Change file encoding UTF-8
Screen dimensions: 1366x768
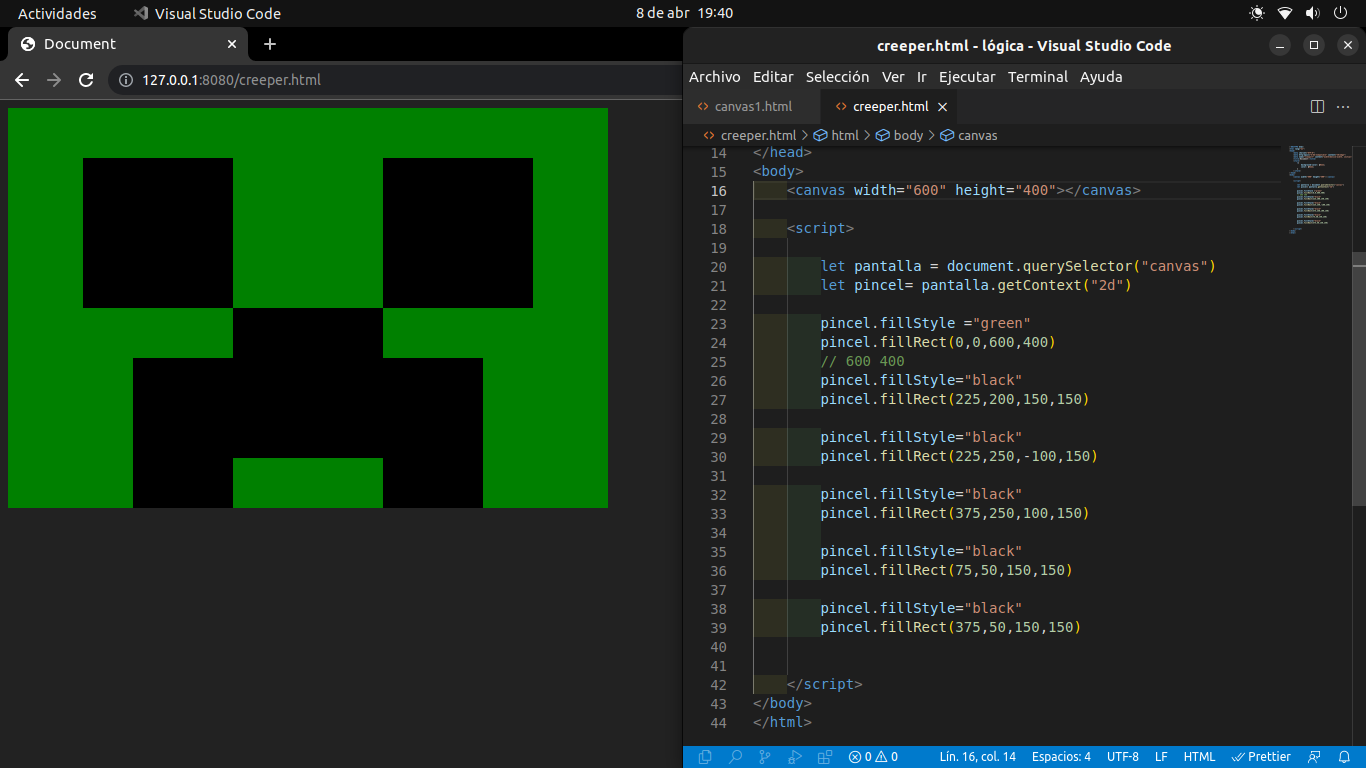[x=1123, y=757]
